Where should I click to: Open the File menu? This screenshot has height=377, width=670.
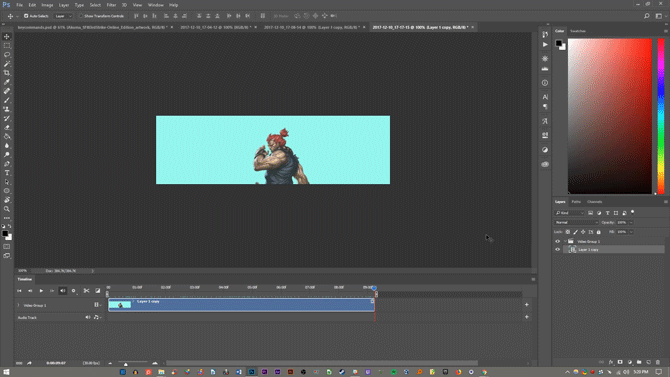pyautogui.click(x=19, y=5)
